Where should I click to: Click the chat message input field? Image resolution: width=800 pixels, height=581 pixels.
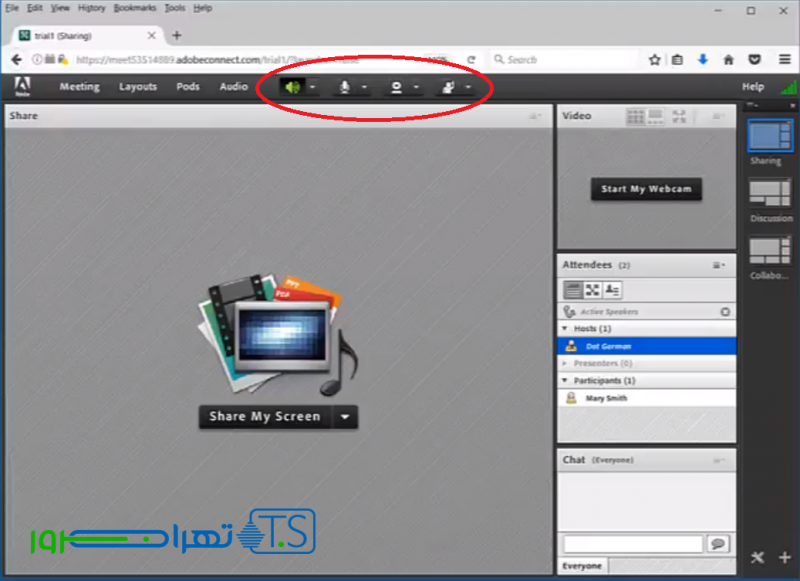point(632,544)
